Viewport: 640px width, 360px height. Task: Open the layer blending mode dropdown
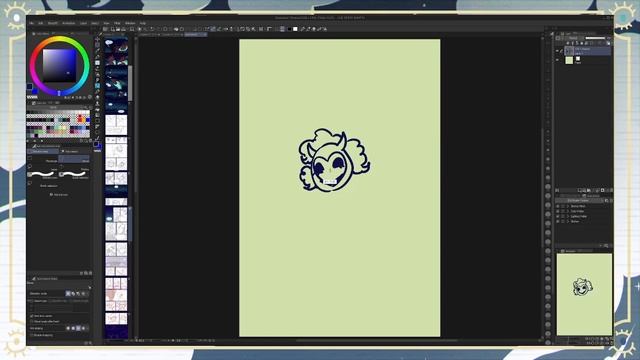[x=573, y=38]
